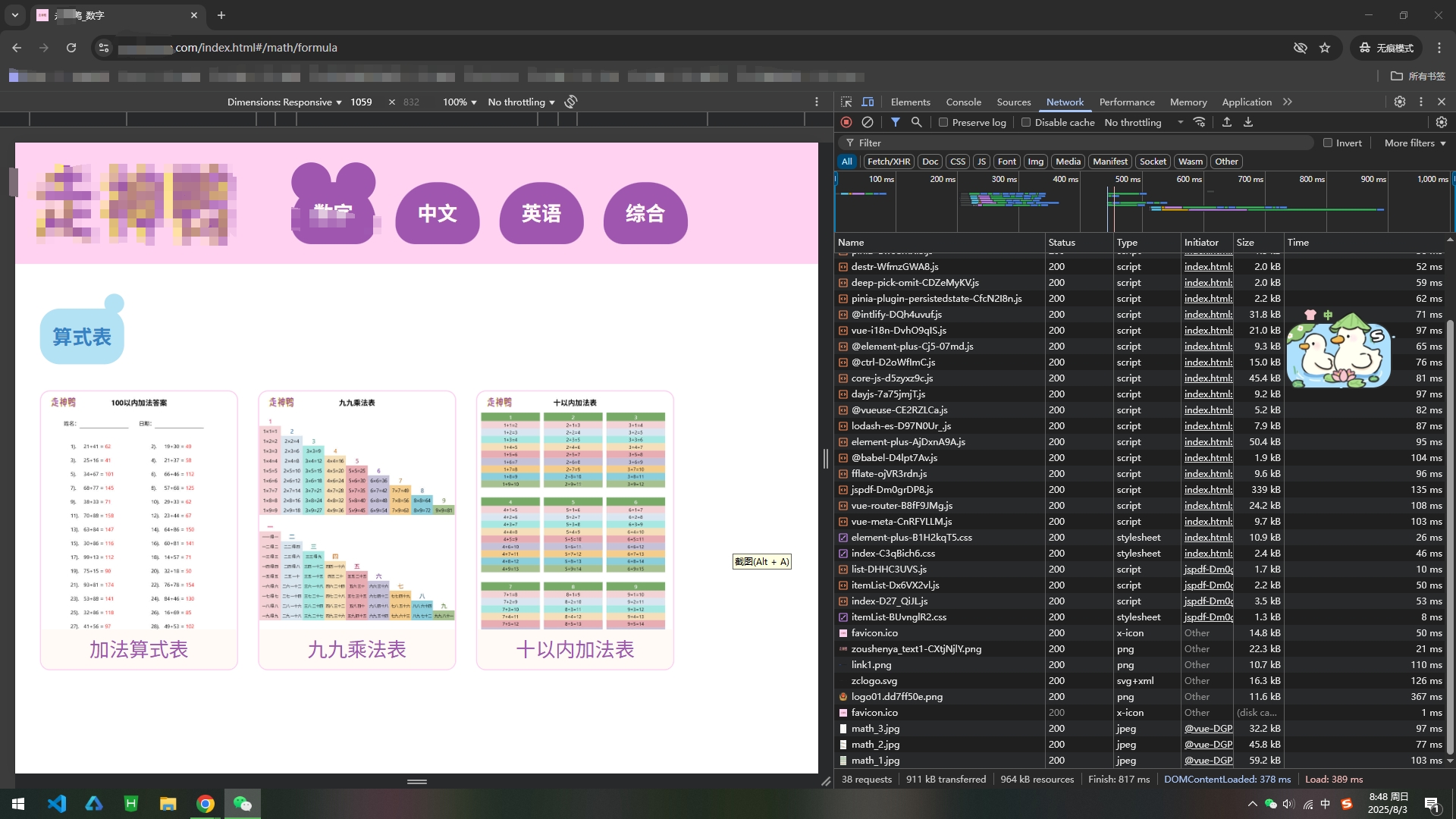
Task: Click the viewport width field 1059
Action: point(361,102)
